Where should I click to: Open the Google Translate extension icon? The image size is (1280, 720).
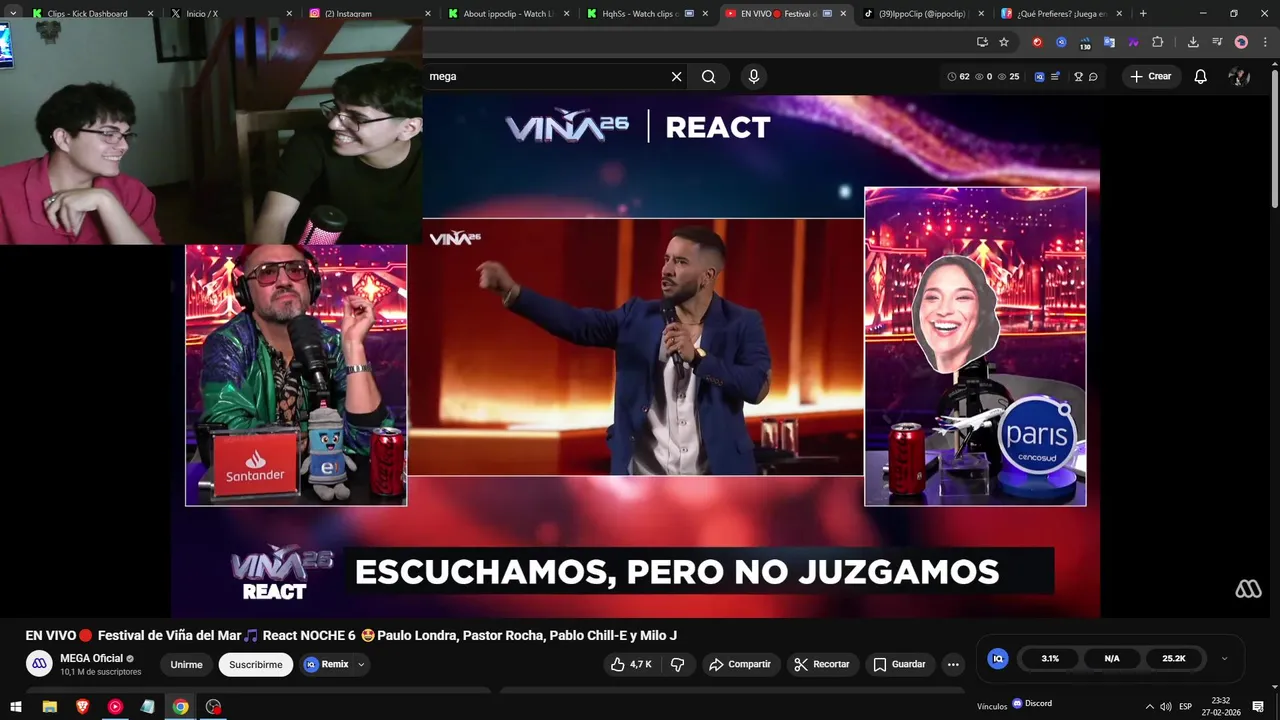(1109, 42)
